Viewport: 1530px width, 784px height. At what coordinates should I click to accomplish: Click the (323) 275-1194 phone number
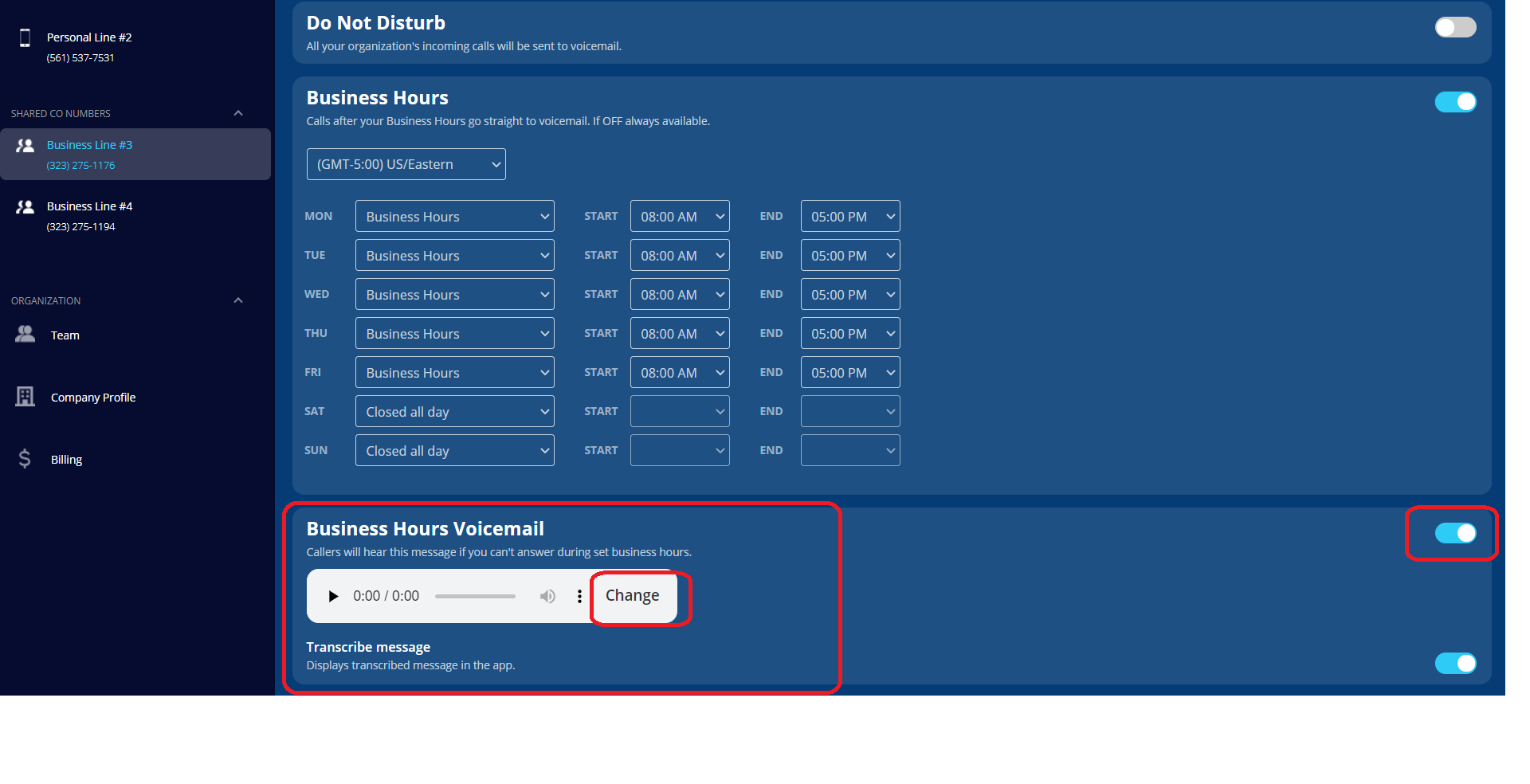click(80, 227)
